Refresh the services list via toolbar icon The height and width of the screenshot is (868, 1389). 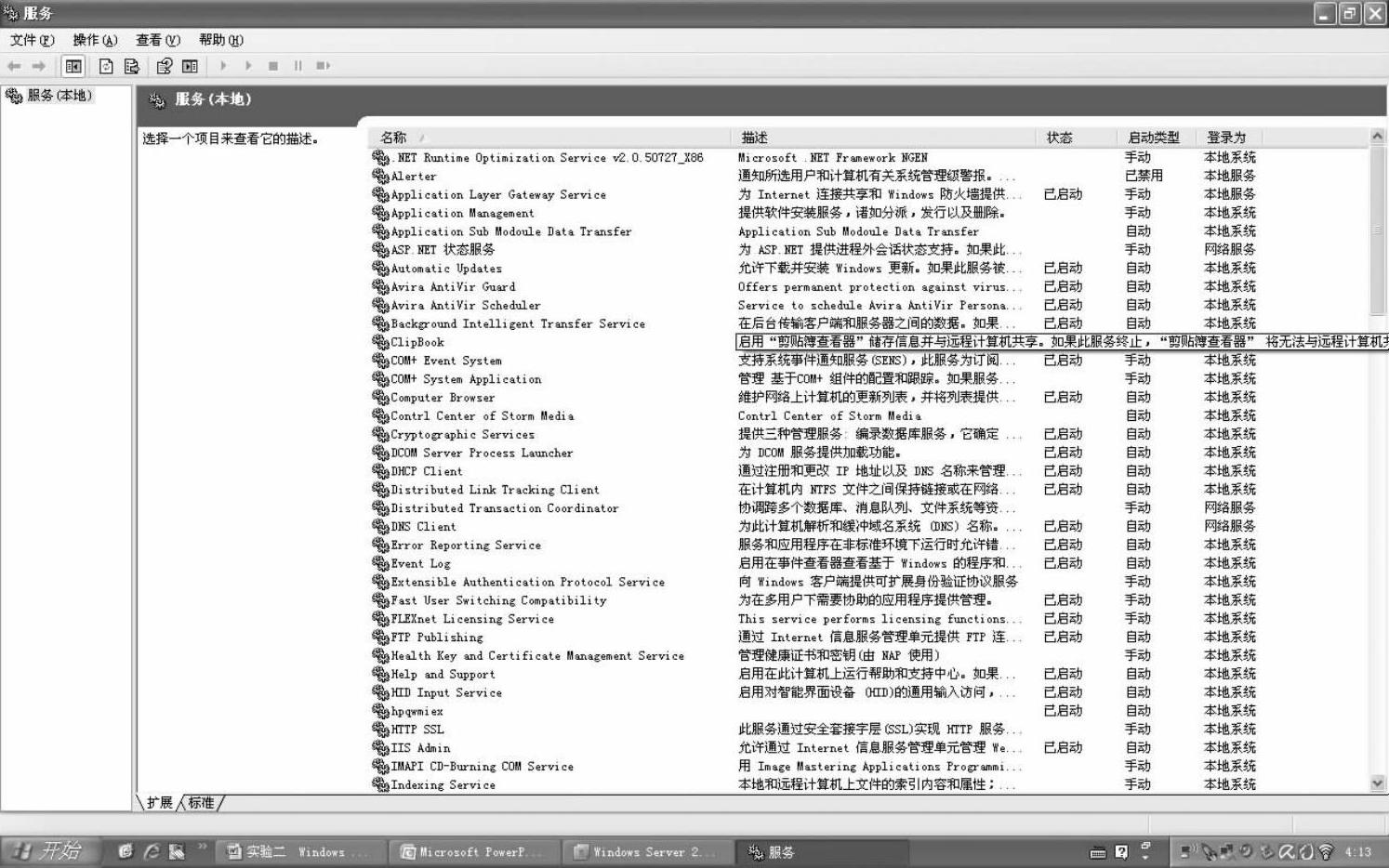(106, 66)
